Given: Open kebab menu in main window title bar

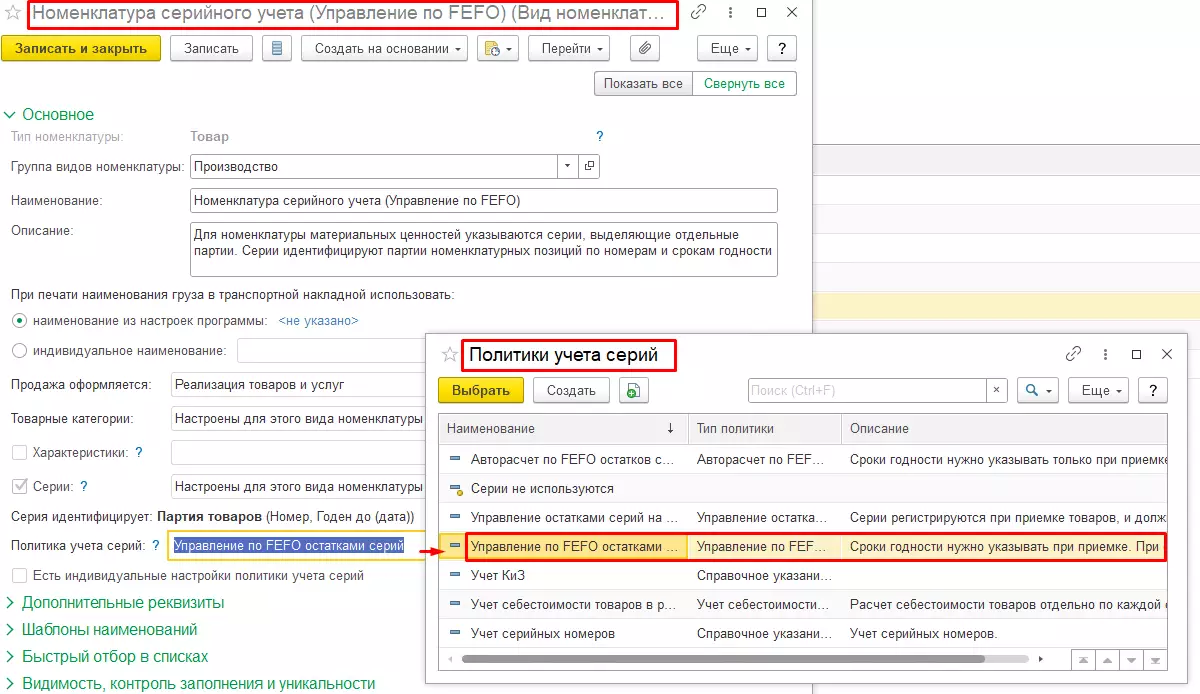Looking at the screenshot, I should coord(730,13).
